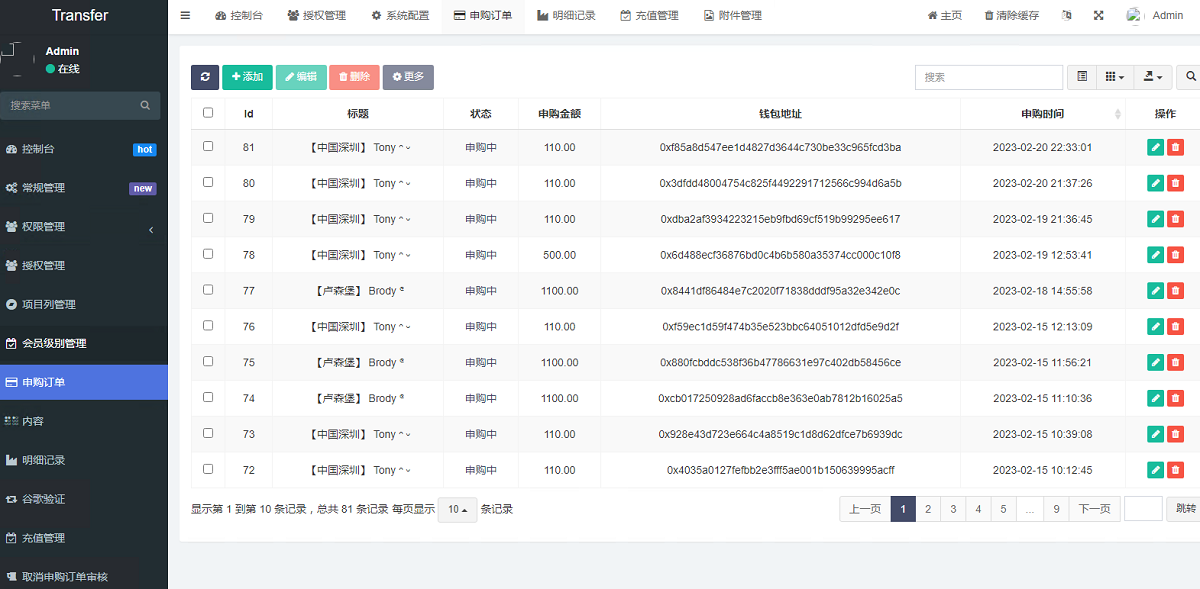Switch to the 明细记录 tab
Screen dimensions: 1200x589
tap(566, 16)
